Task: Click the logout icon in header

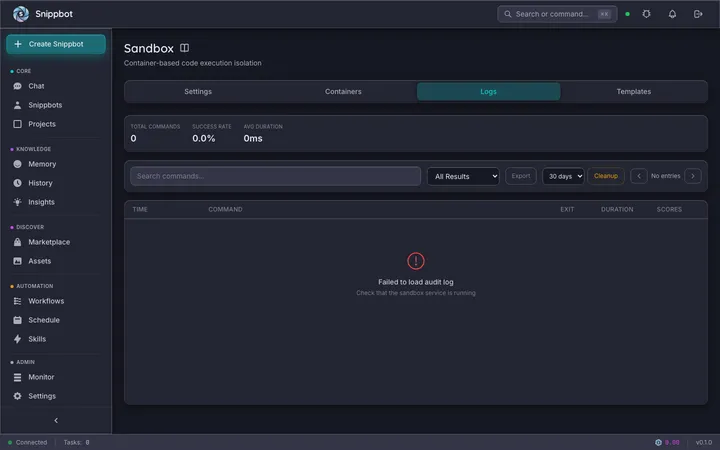Action: (x=698, y=14)
